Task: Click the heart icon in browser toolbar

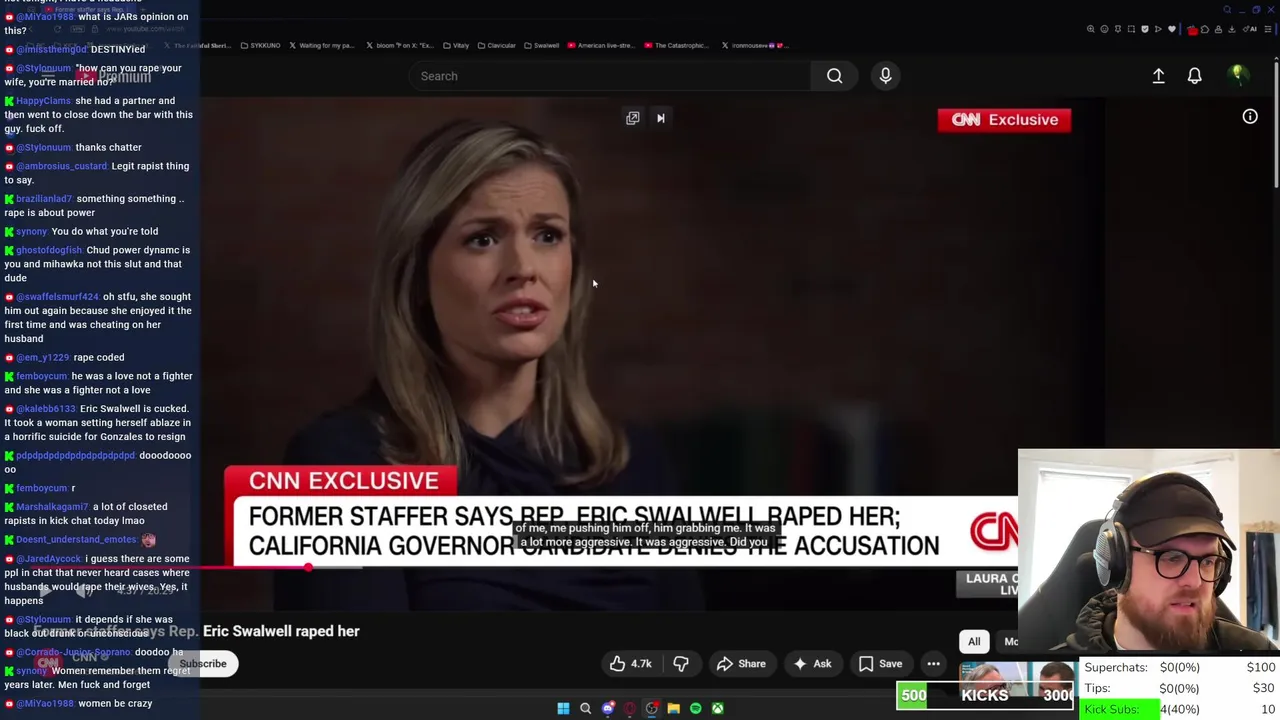Action: click(x=1172, y=29)
